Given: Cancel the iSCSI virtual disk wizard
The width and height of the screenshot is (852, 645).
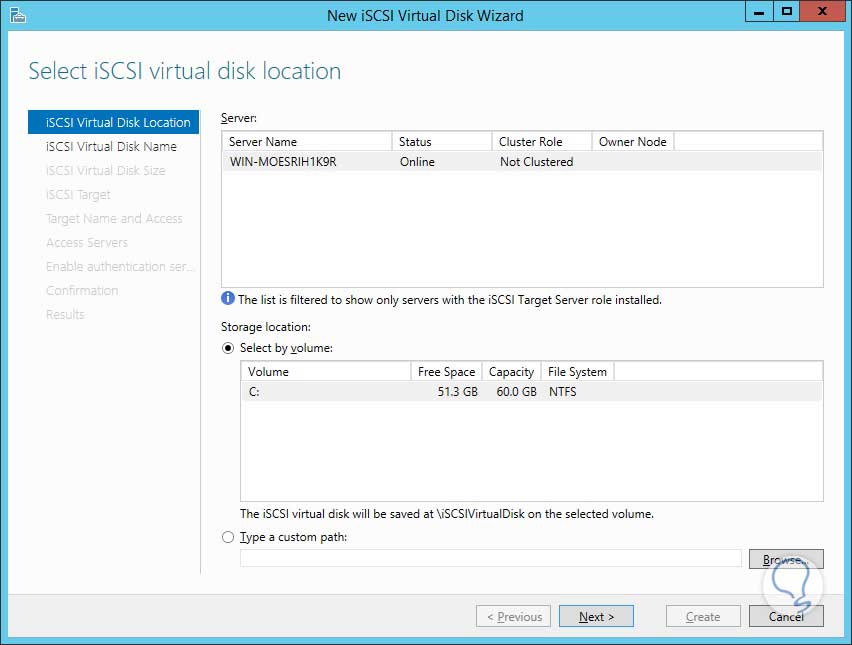Looking at the screenshot, I should (786, 616).
